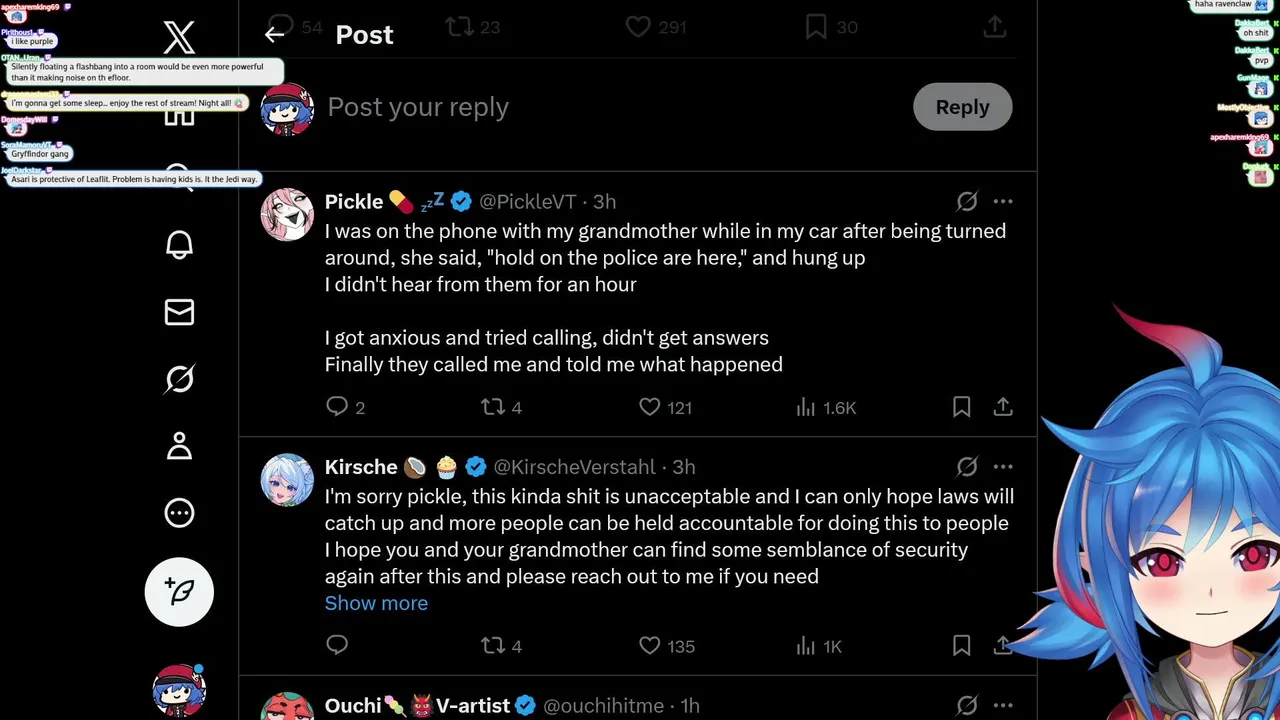Bookmark Pickle's reply
The width and height of the screenshot is (1280, 720).
click(x=961, y=407)
